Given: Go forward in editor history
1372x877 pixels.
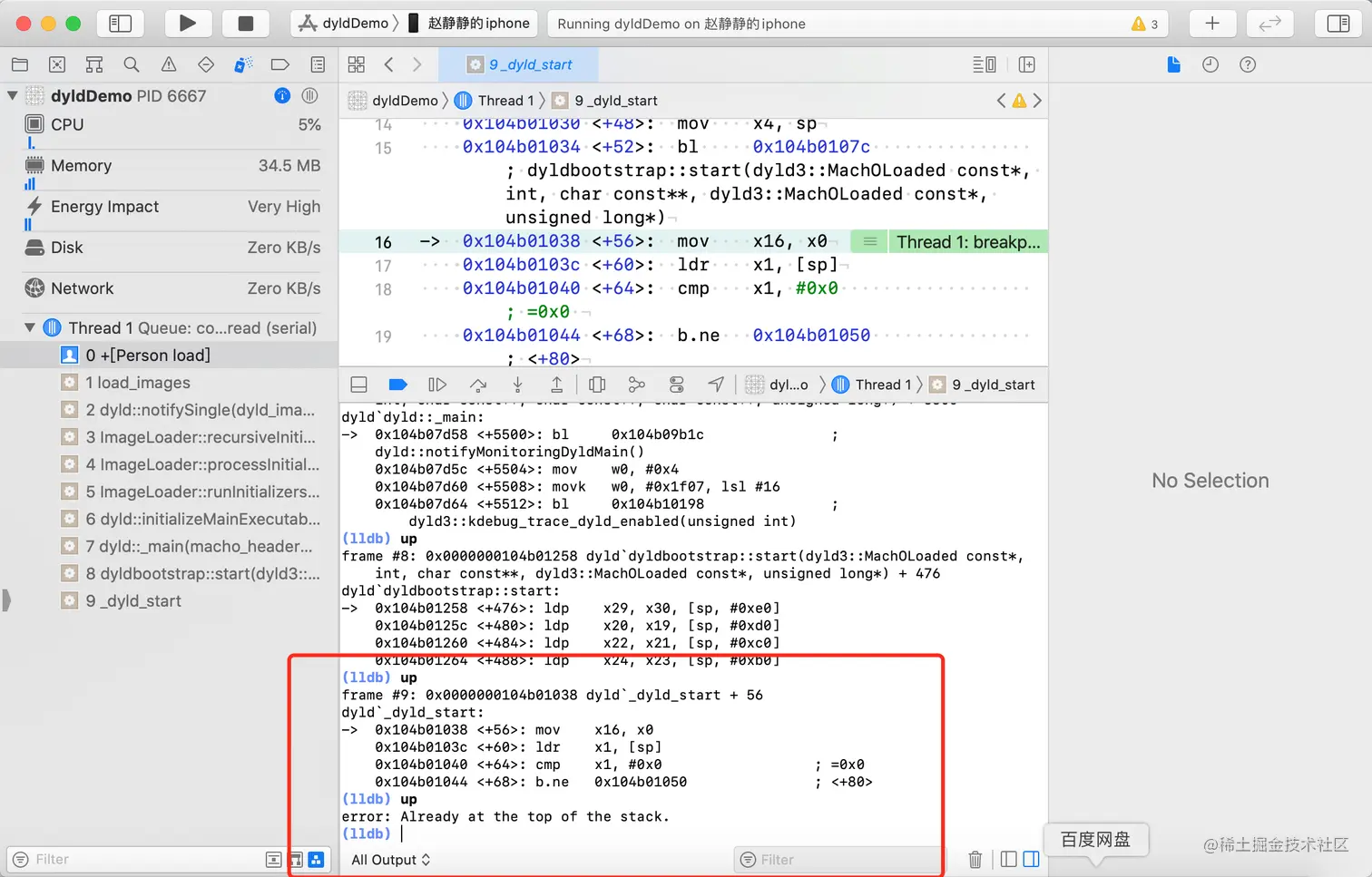Looking at the screenshot, I should (x=417, y=64).
